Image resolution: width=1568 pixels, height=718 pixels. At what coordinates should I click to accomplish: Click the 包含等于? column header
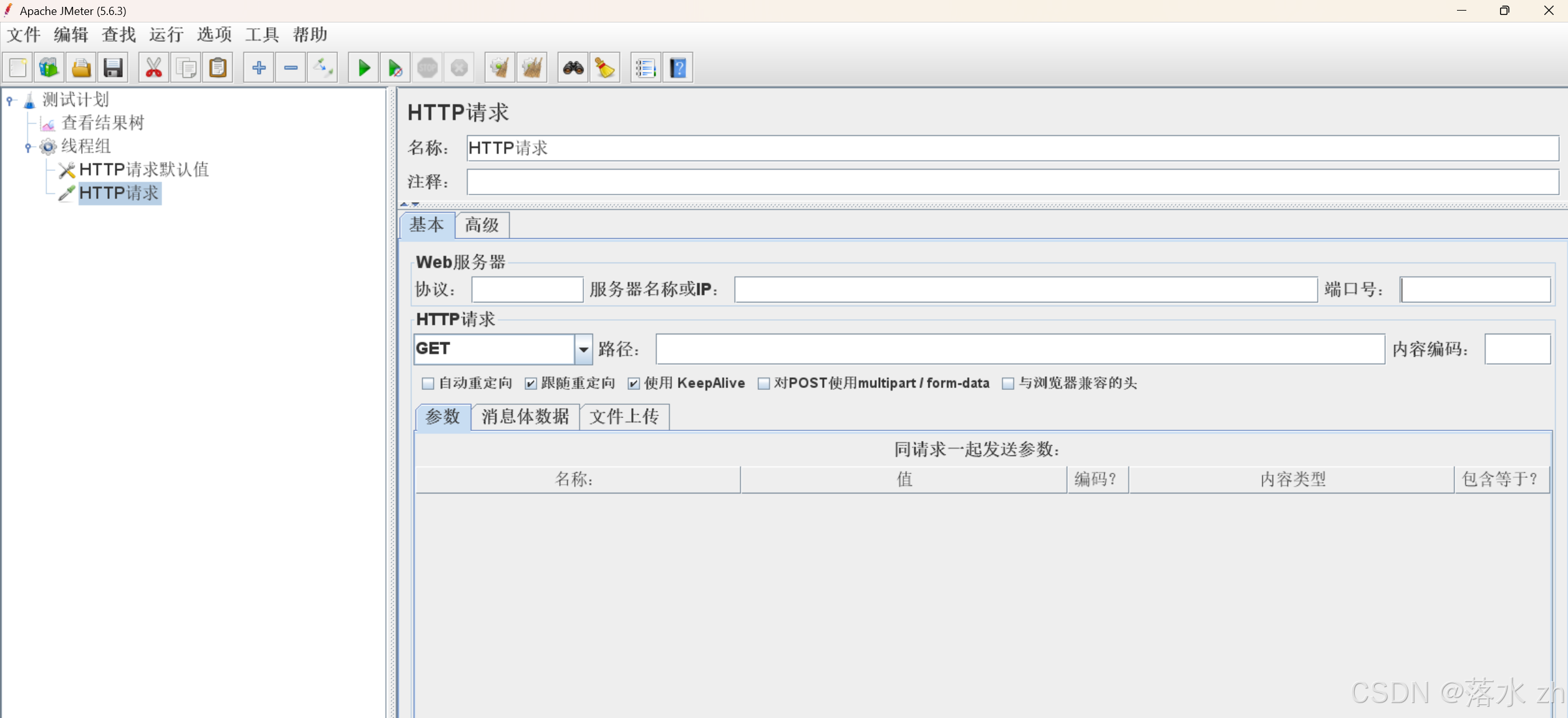pos(1502,480)
